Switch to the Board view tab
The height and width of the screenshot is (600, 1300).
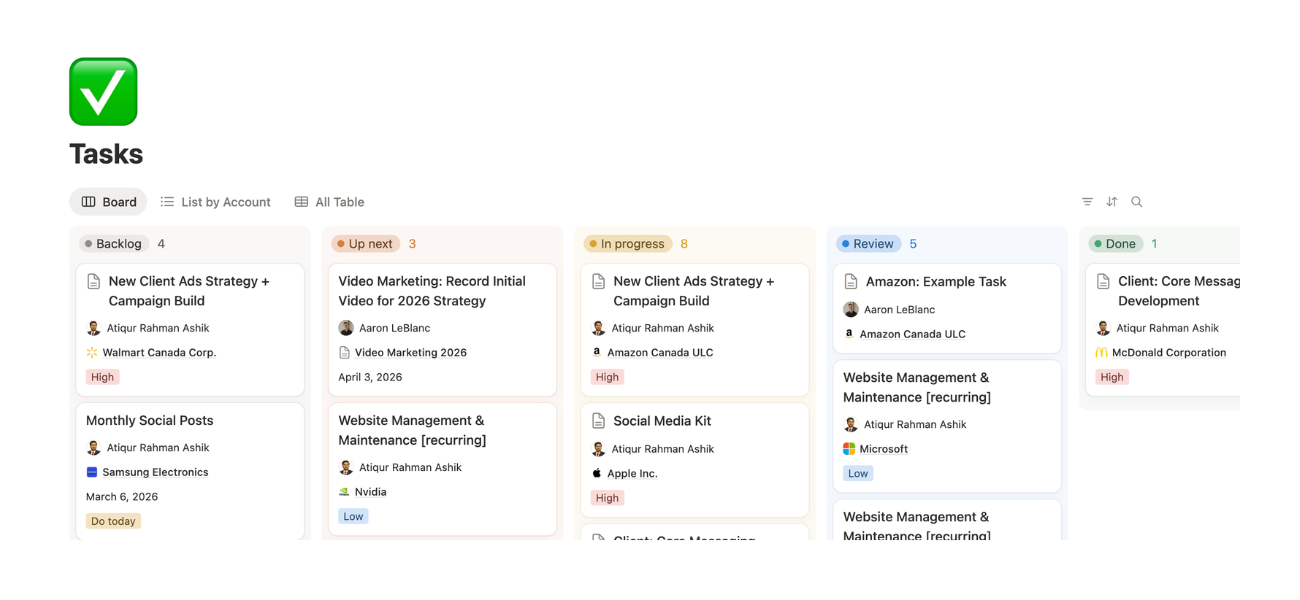108,202
